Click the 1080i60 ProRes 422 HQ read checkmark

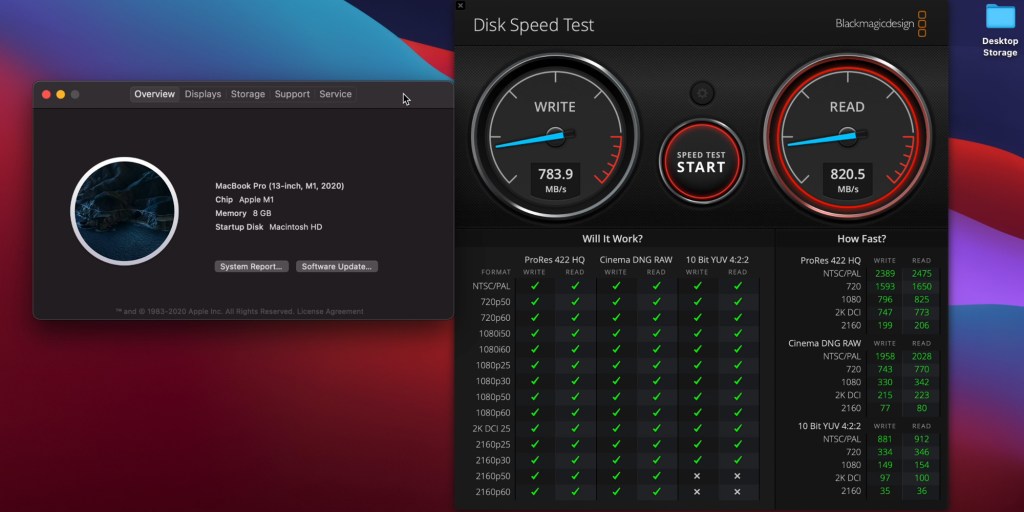click(575, 349)
